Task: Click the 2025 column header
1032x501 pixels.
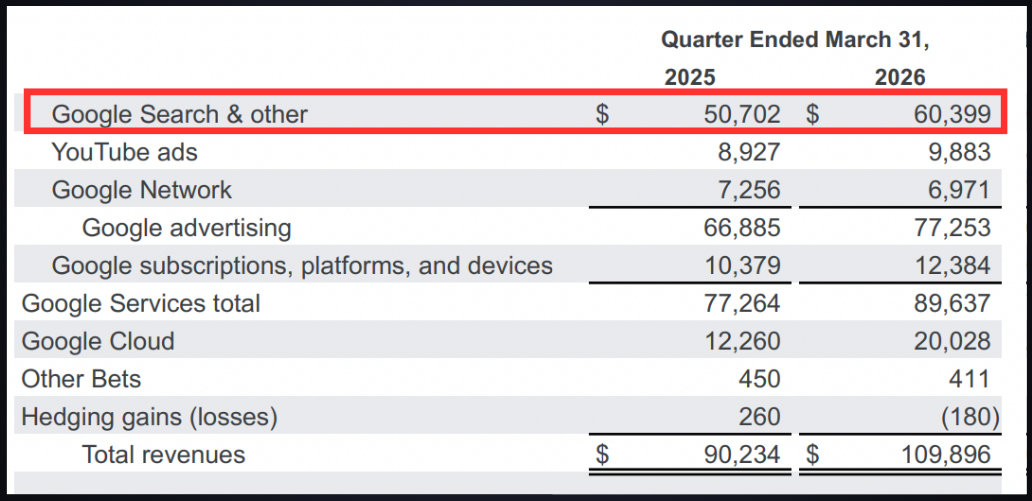Action: (689, 78)
